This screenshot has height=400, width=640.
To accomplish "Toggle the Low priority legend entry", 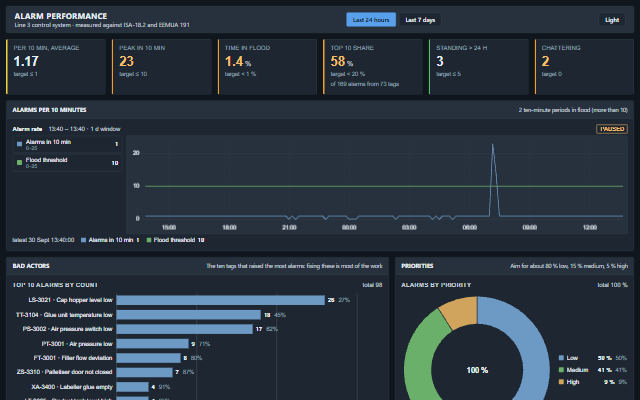I will coord(593,358).
